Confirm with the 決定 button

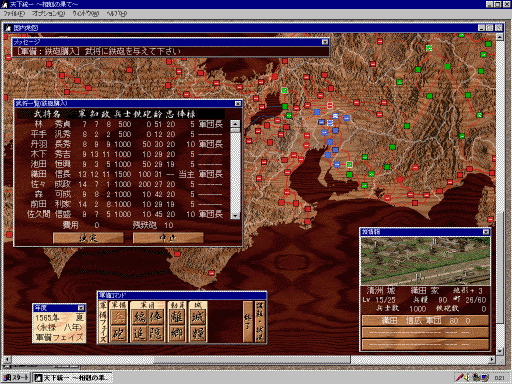pyautogui.click(x=88, y=238)
